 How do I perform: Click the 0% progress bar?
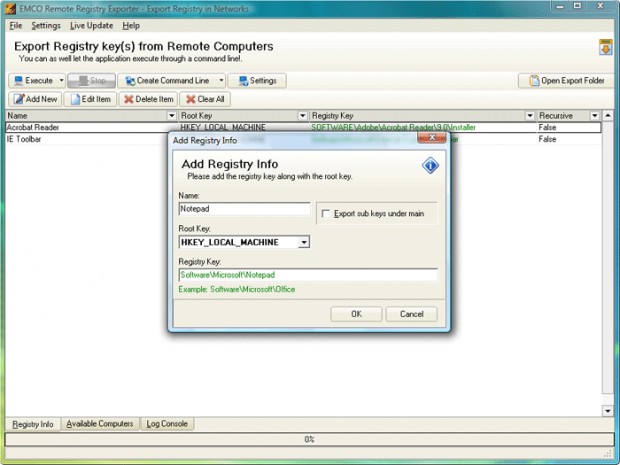(x=310, y=440)
